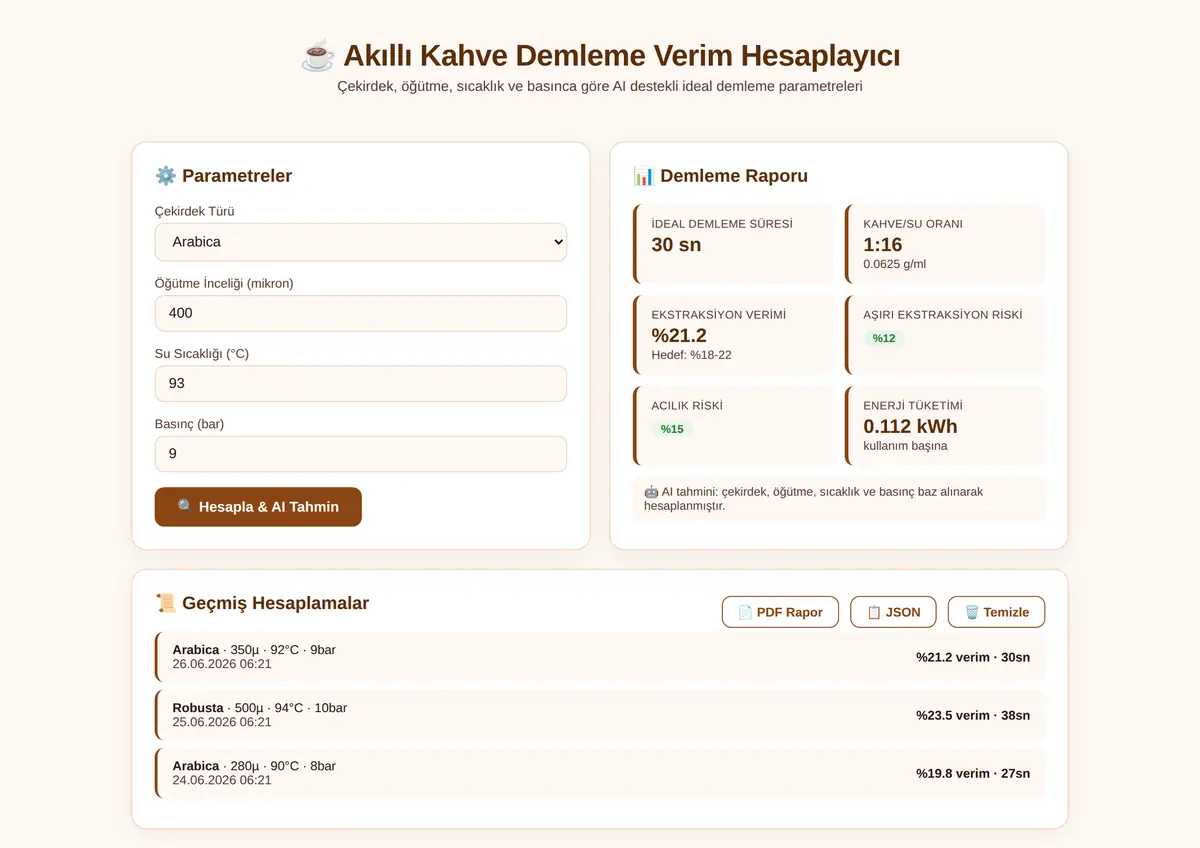Image resolution: width=1200 pixels, height=848 pixels.
Task: Click the Öğütme İnceliği field with 400
Action: point(361,313)
